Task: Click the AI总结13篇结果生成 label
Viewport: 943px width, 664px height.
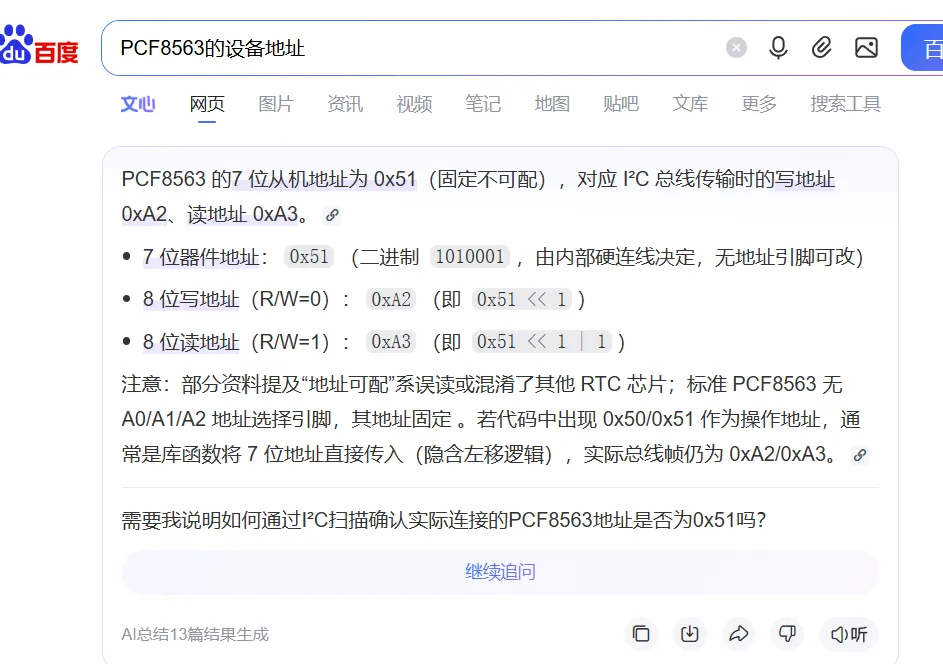Action: click(x=195, y=635)
